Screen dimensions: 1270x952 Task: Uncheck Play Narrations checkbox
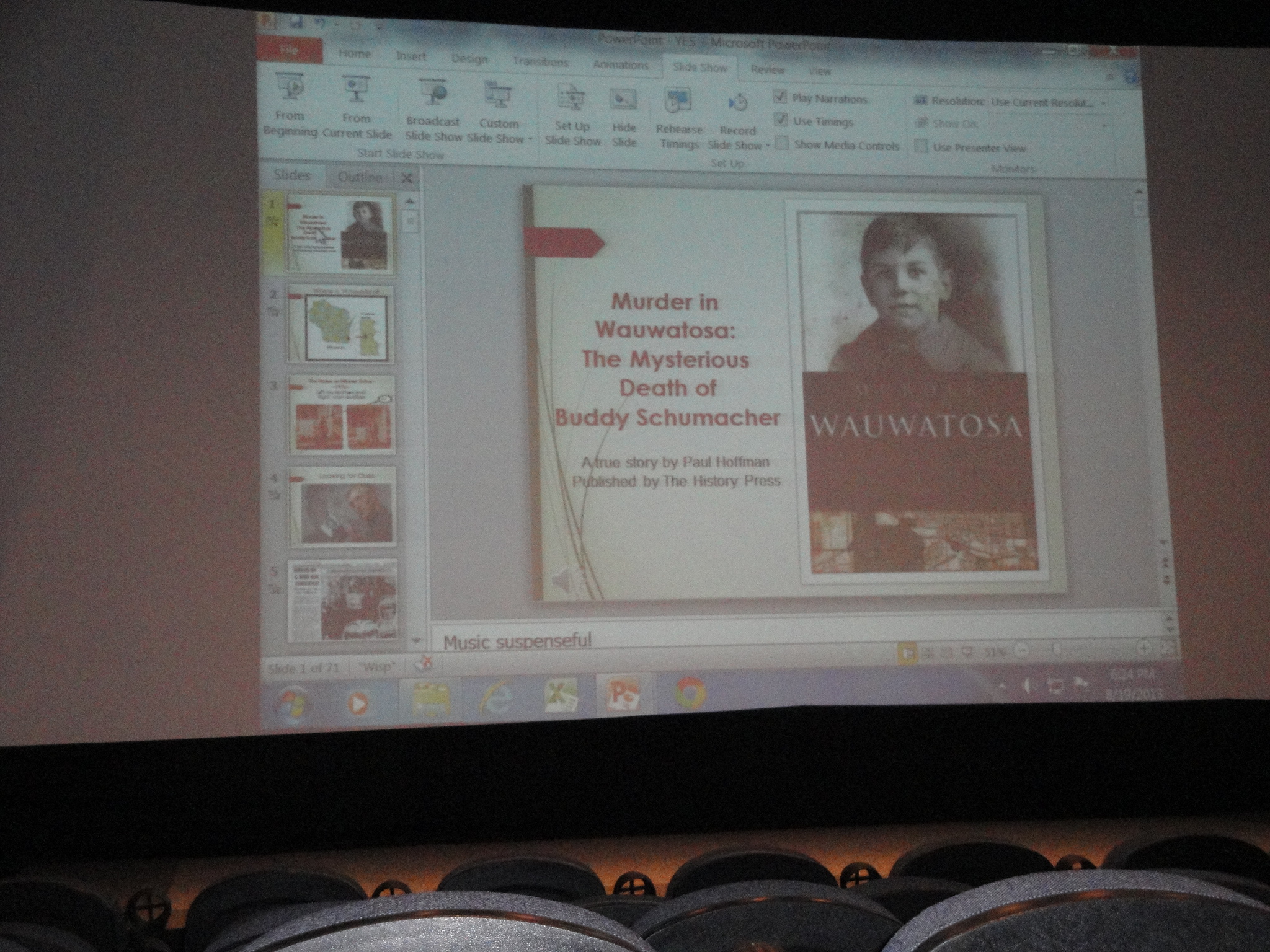(781, 97)
